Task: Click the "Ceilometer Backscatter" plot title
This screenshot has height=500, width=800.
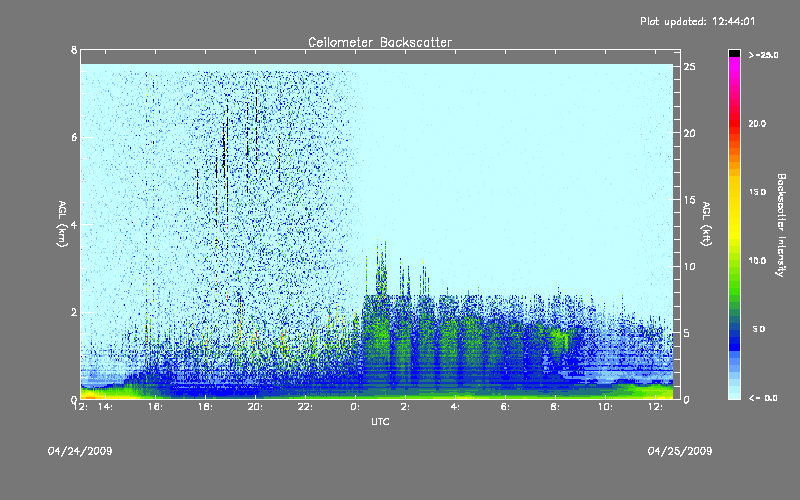Action: [380, 42]
